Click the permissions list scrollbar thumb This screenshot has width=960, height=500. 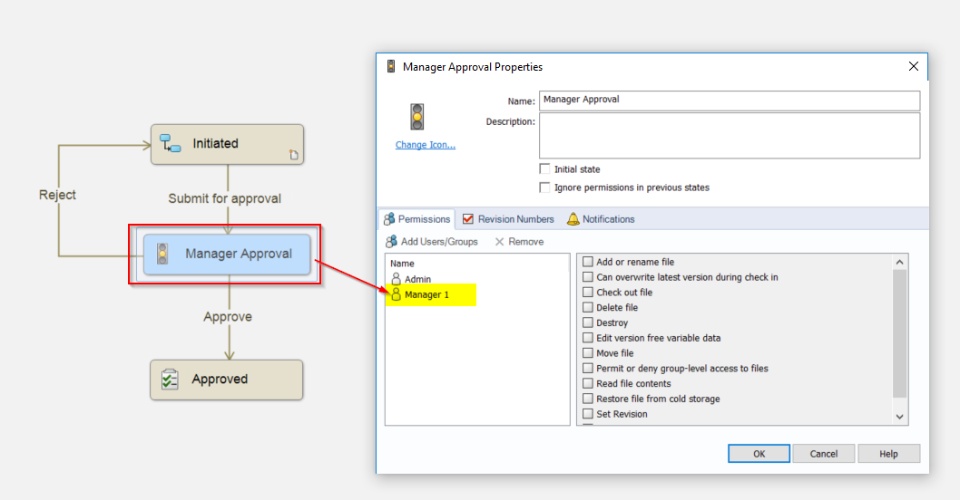coord(899,334)
